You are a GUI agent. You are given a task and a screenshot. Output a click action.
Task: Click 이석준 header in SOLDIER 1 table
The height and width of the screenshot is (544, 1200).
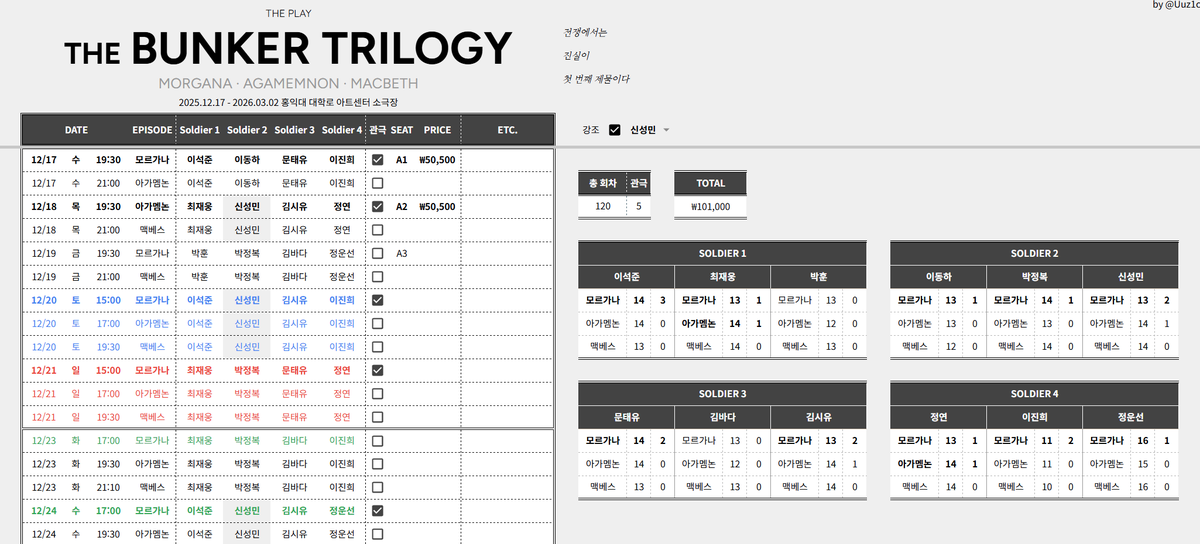626,277
